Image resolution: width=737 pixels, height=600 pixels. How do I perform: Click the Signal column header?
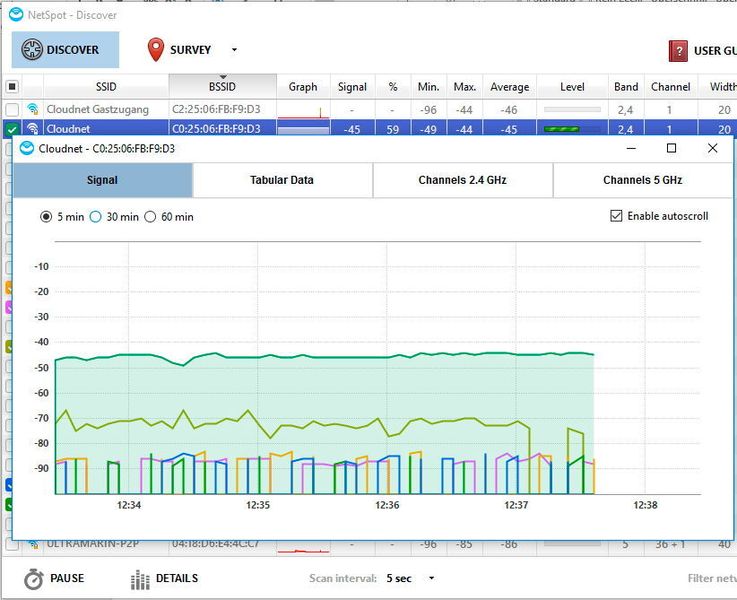tap(352, 87)
